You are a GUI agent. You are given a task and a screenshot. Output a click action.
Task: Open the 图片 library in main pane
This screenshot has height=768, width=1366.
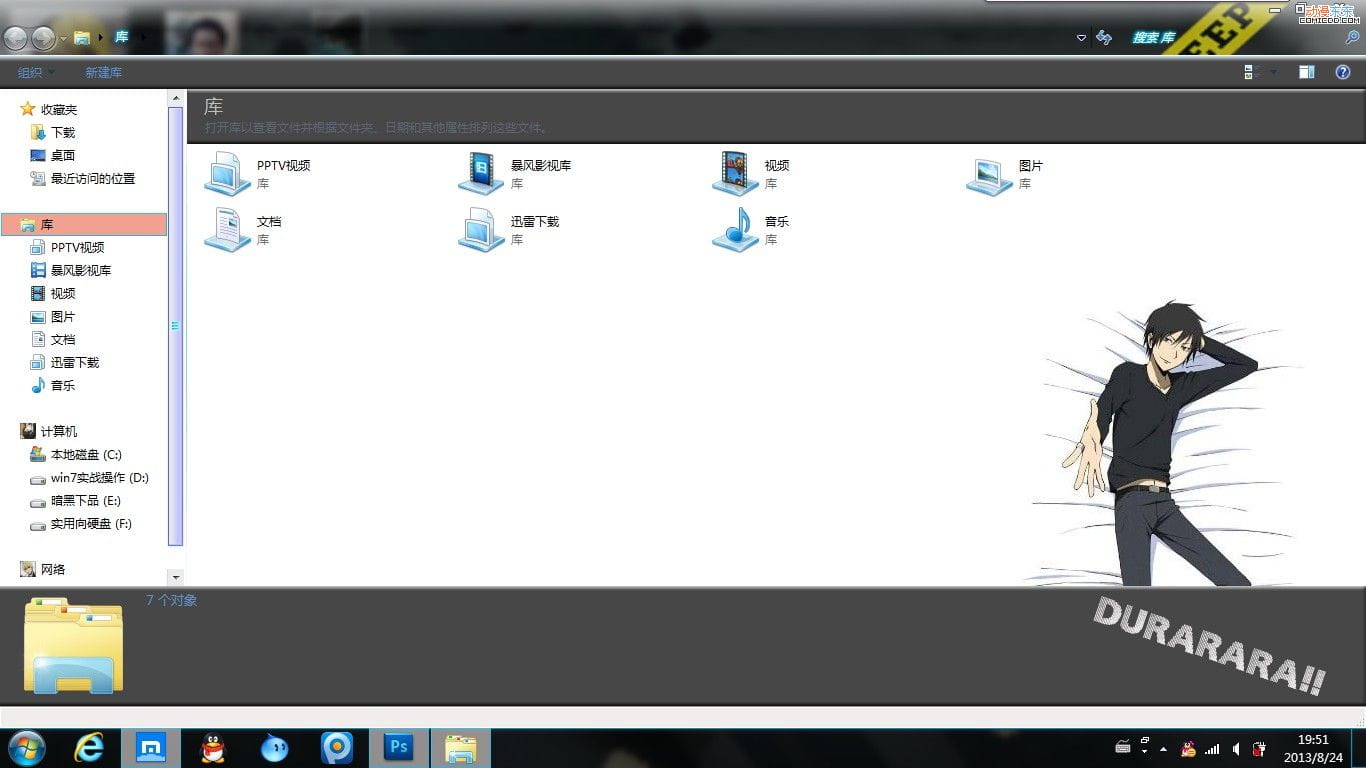click(x=989, y=175)
